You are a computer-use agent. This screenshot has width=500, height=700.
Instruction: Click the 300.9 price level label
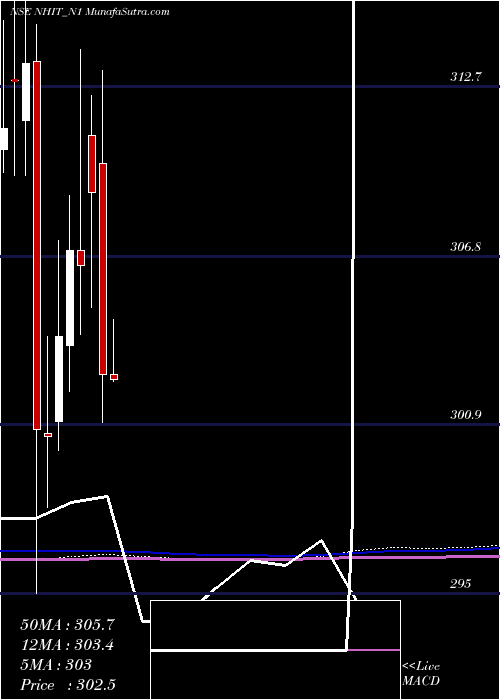(x=465, y=415)
